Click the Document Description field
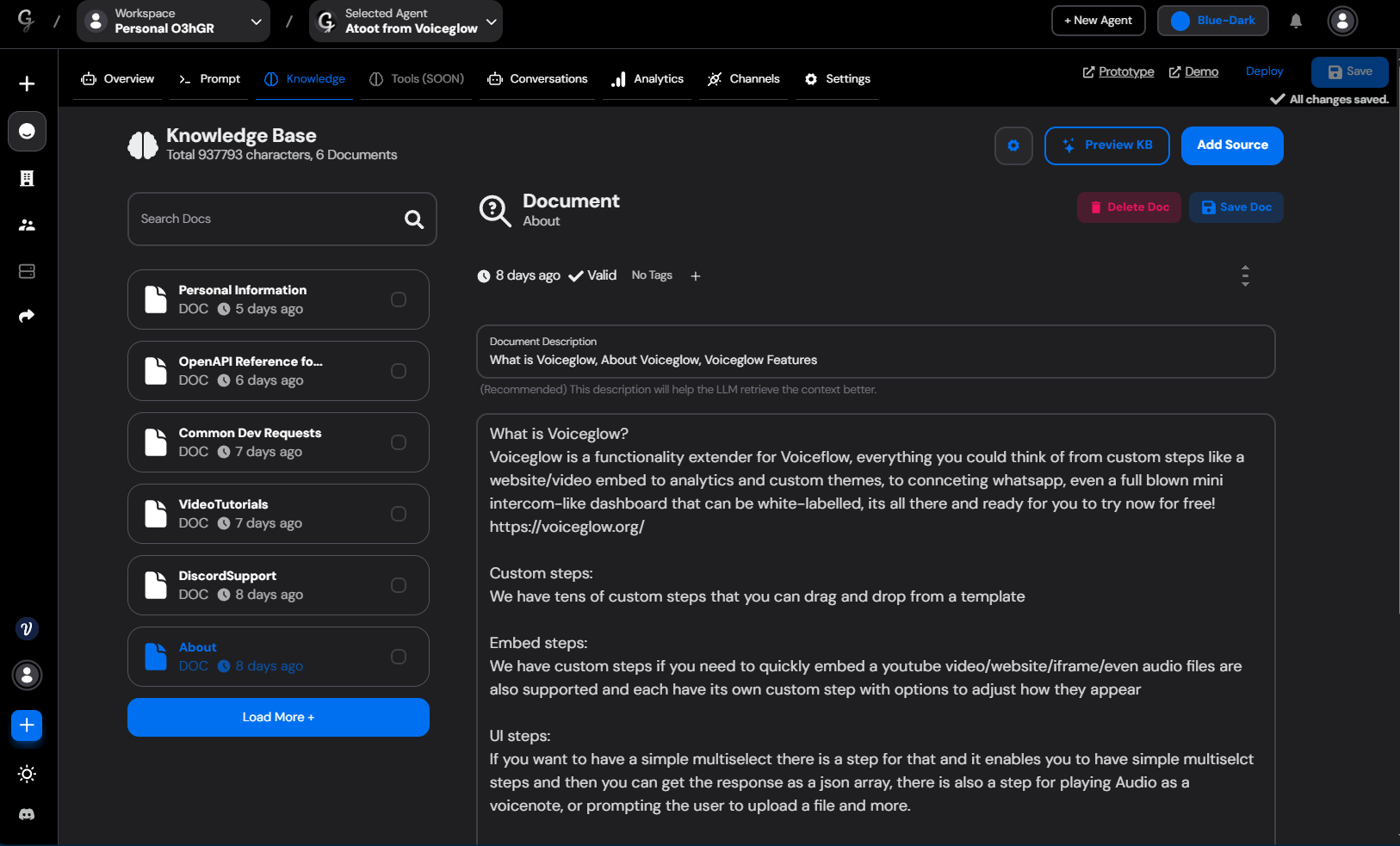The width and height of the screenshot is (1400, 846). pyautogui.click(x=876, y=351)
